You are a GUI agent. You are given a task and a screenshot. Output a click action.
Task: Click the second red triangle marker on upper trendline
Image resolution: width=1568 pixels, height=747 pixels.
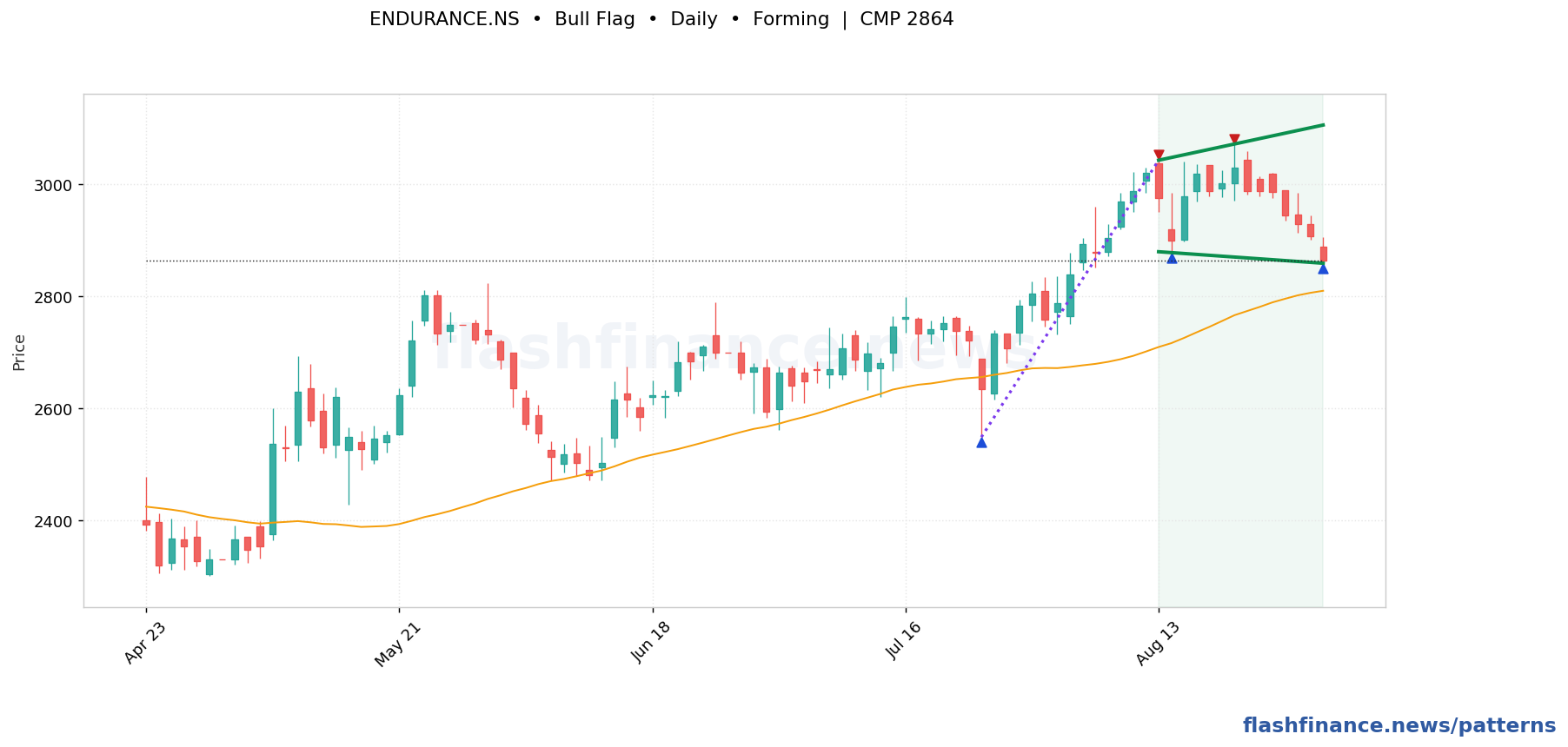coord(1234,139)
